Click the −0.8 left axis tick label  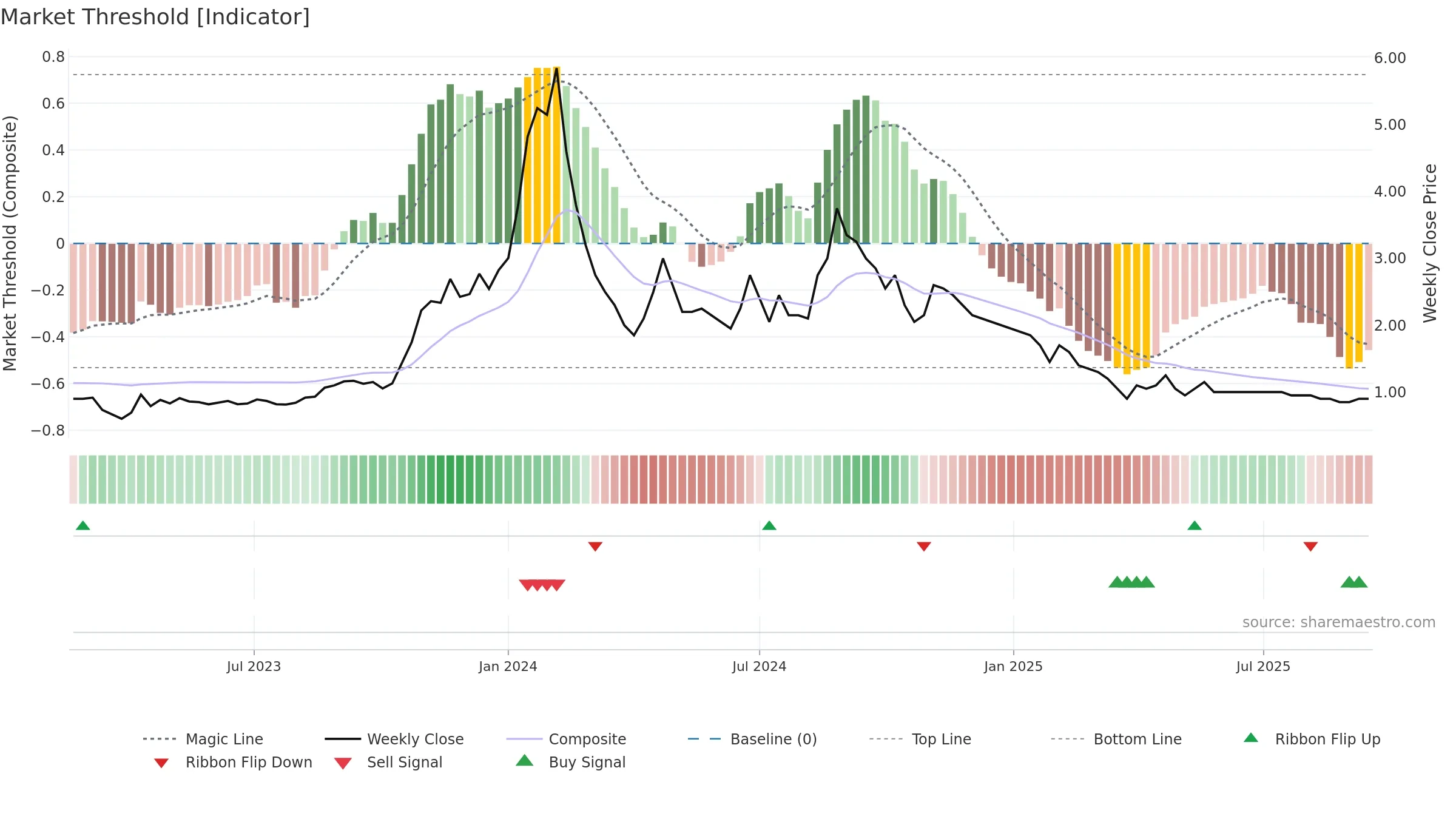point(48,431)
